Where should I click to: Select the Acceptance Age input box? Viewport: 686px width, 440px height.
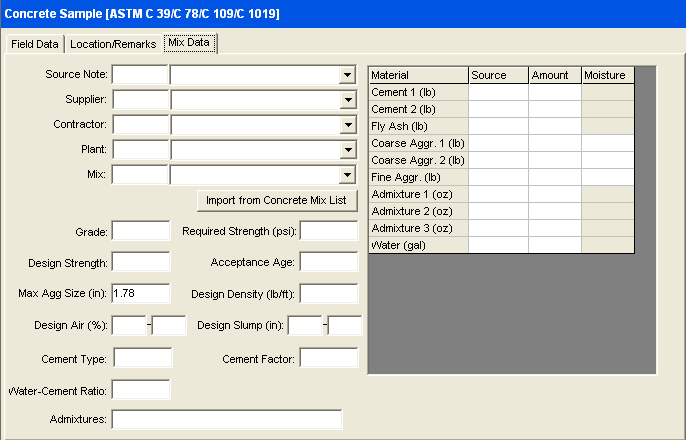[x=328, y=262]
